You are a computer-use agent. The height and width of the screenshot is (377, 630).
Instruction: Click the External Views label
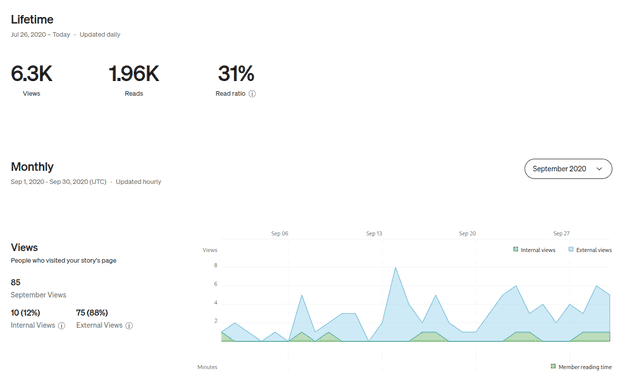point(99,325)
